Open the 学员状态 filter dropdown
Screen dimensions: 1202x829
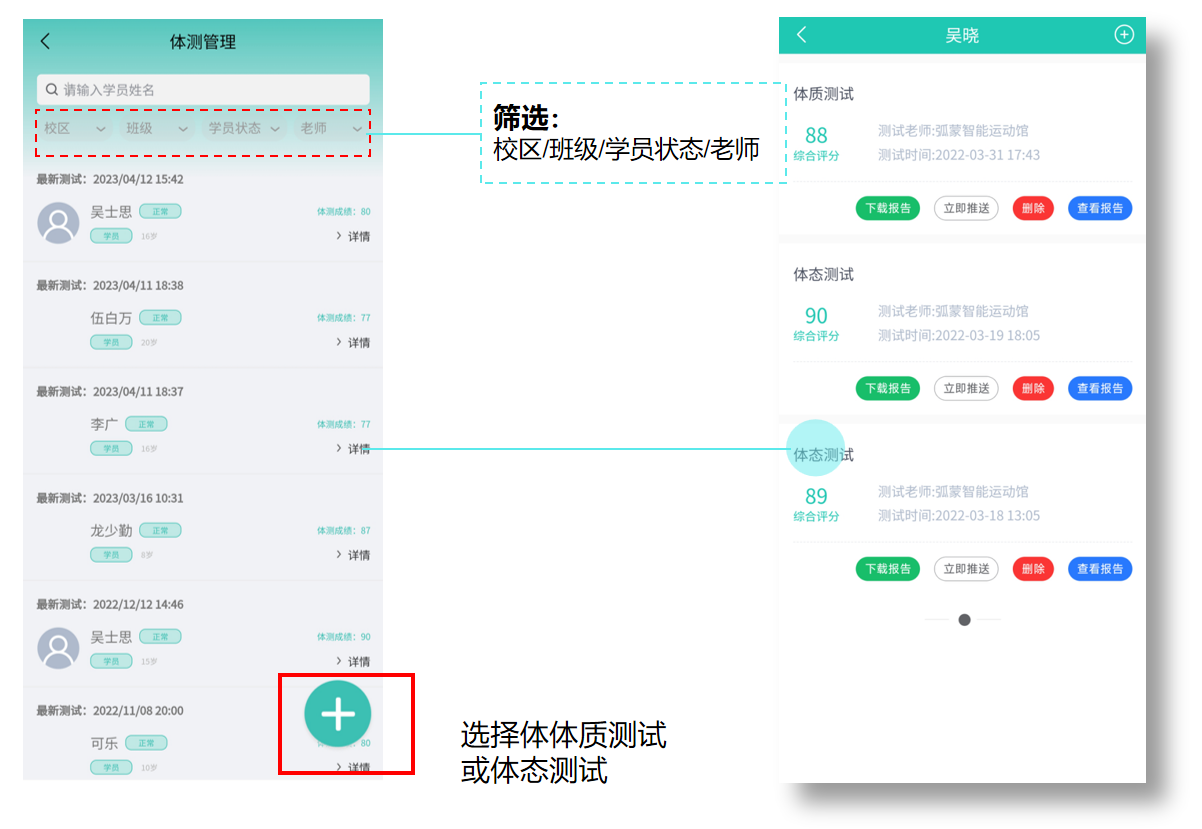click(243, 129)
